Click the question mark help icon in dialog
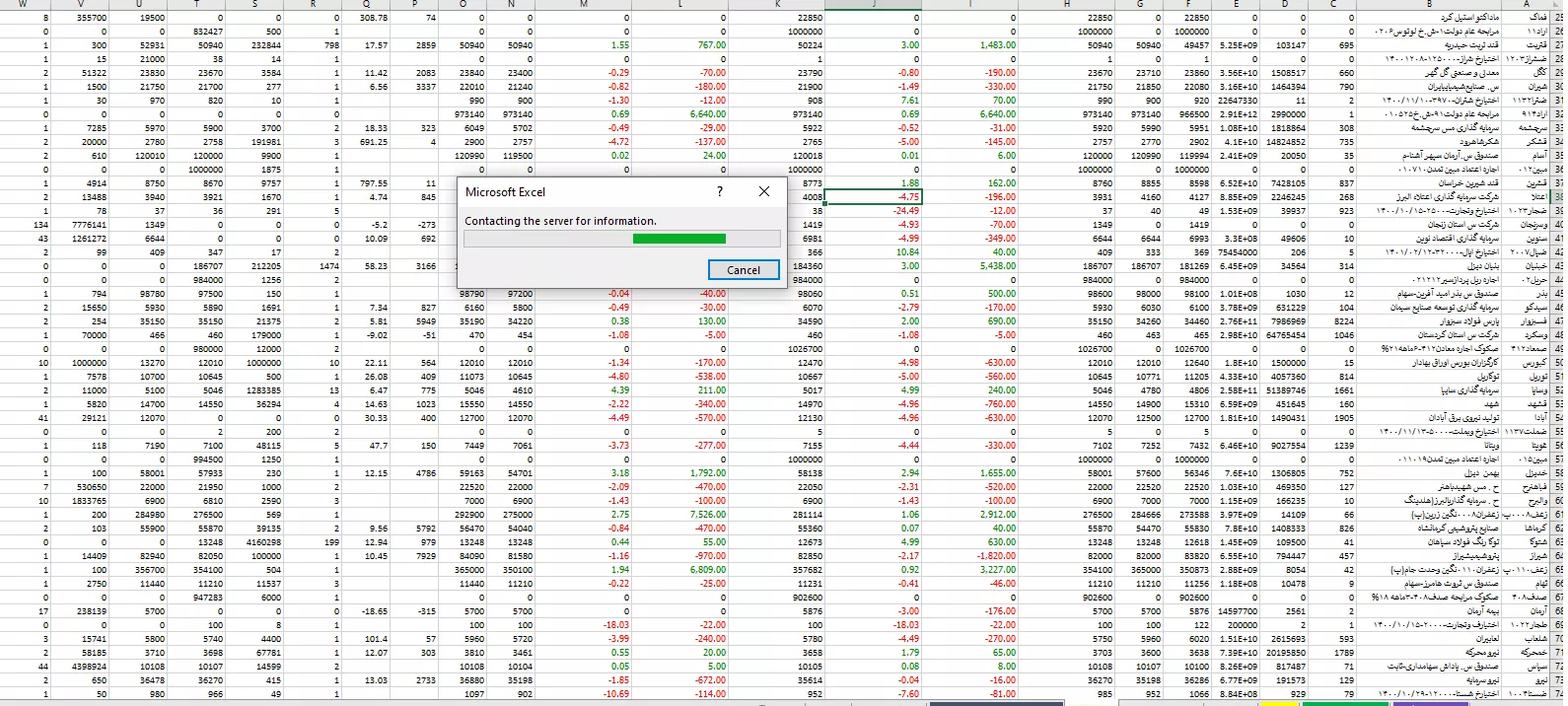The height and width of the screenshot is (706, 1568). (719, 191)
